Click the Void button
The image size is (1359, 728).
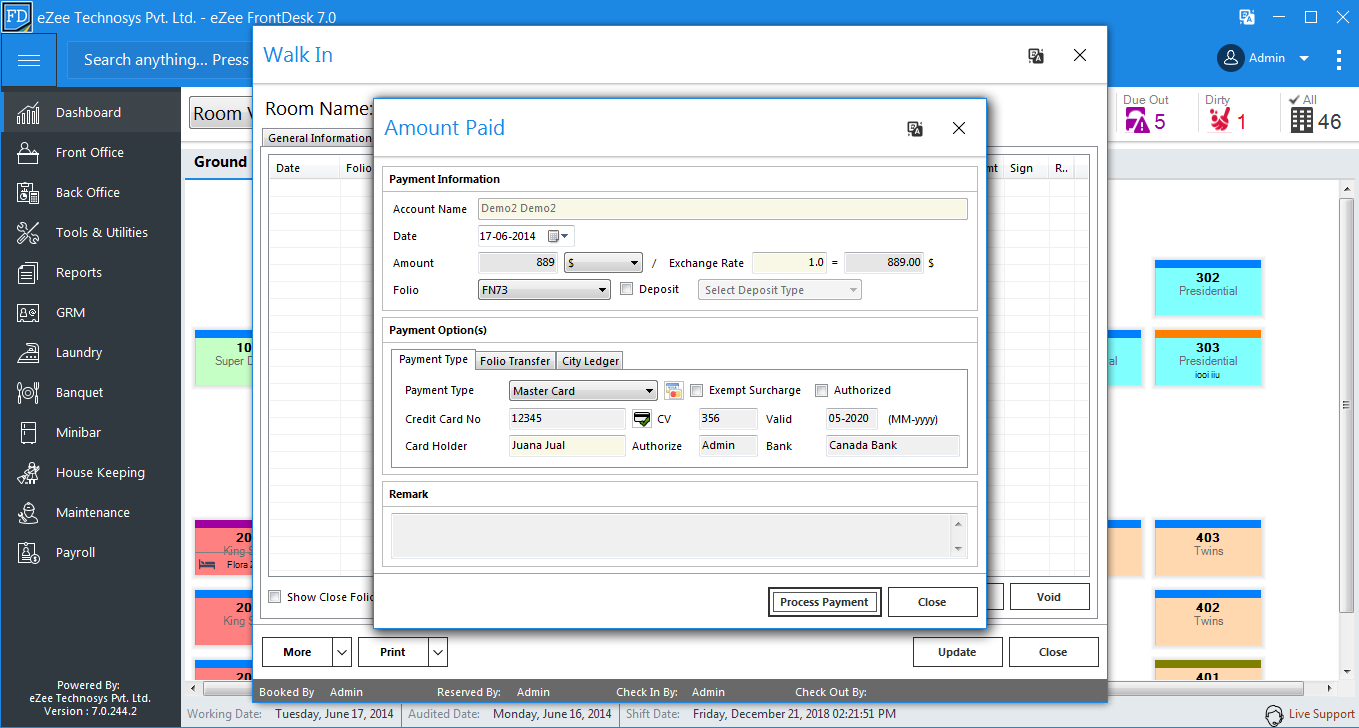click(1049, 597)
